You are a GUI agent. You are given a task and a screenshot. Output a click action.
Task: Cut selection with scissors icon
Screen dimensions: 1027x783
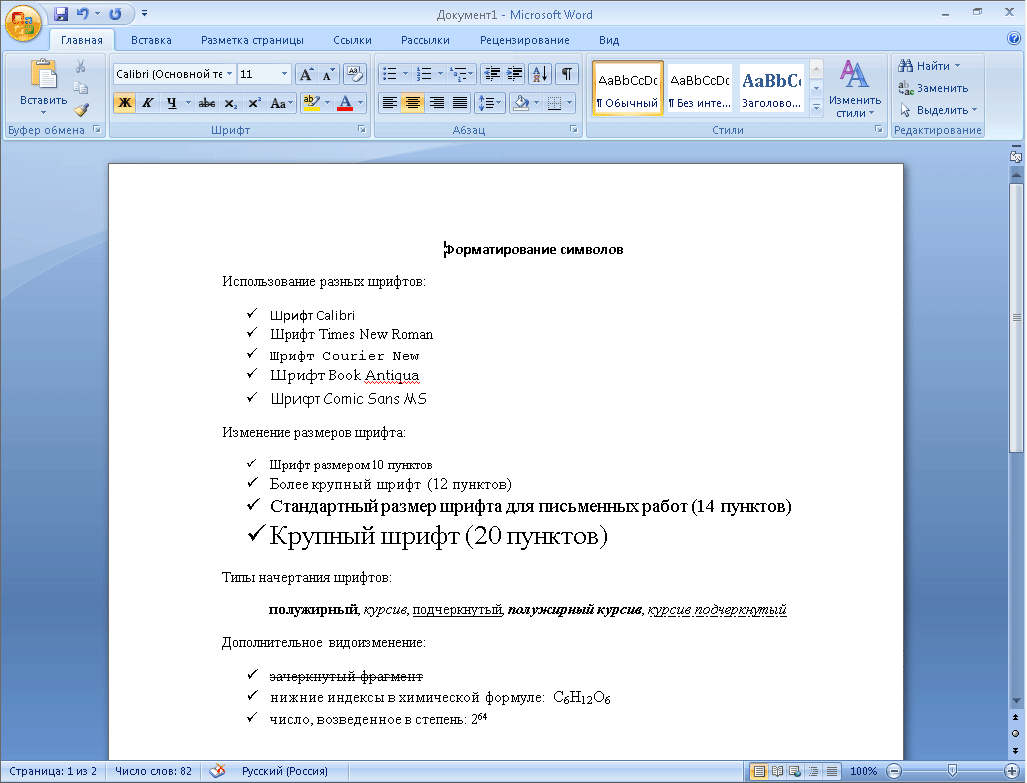[x=81, y=66]
